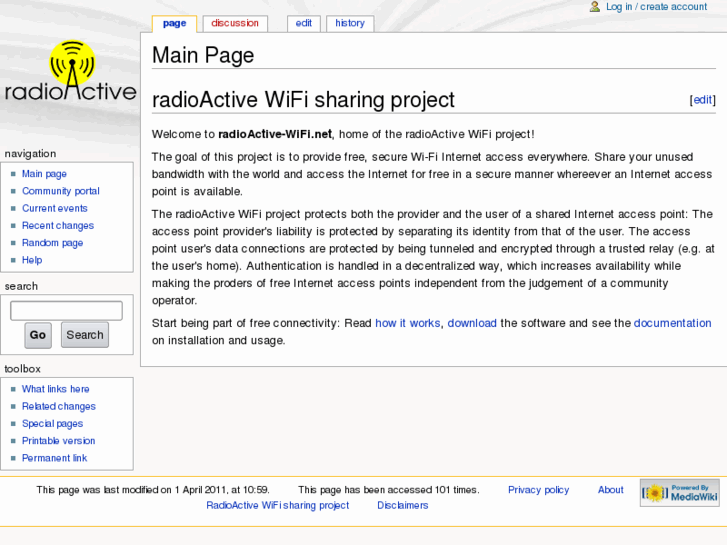Follow the download link
The width and height of the screenshot is (727, 545).
[x=472, y=323]
